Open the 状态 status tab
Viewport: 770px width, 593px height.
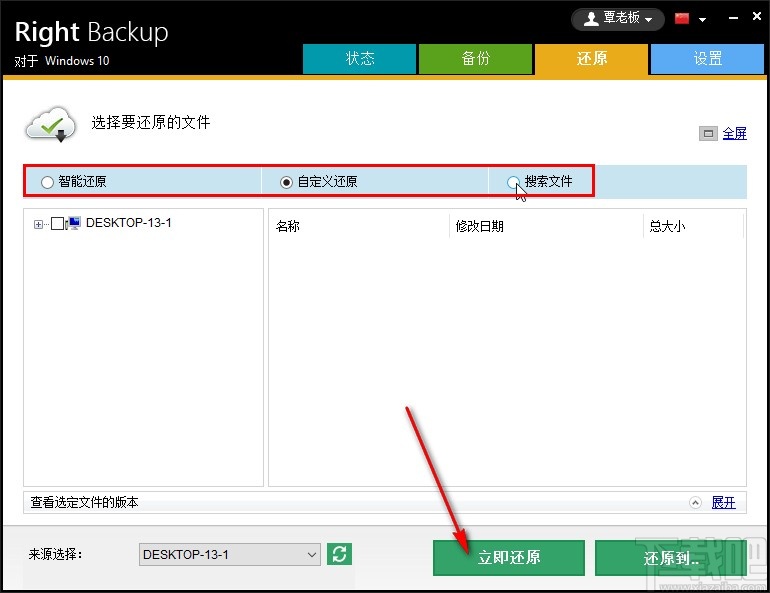[359, 59]
